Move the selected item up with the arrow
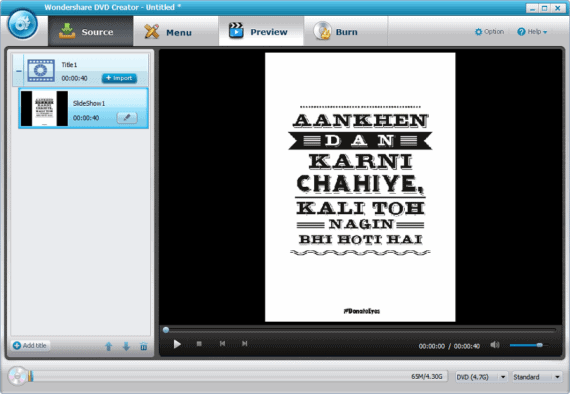The image size is (570, 394). click(x=109, y=346)
